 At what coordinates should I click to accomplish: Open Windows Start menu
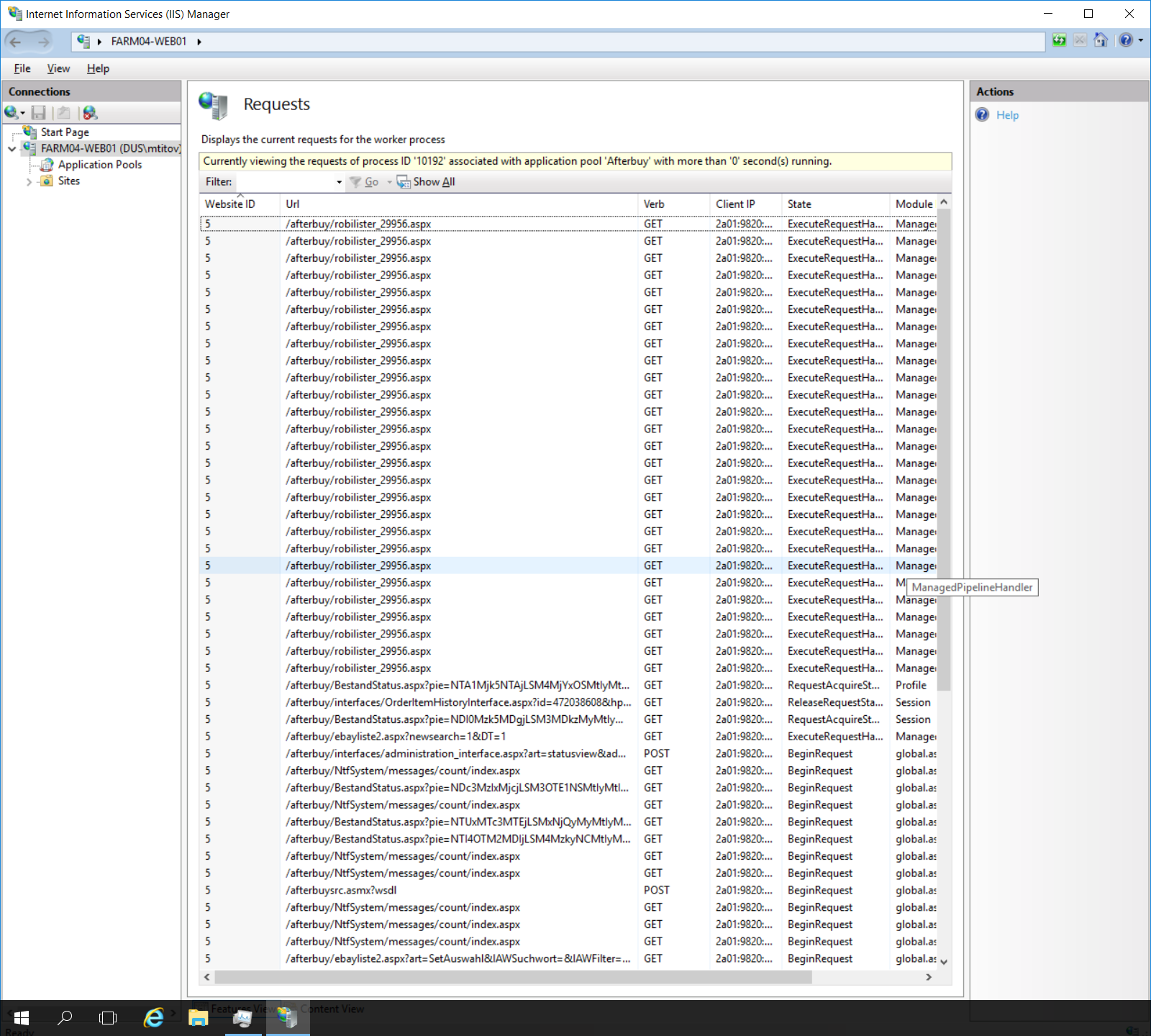click(22, 1018)
